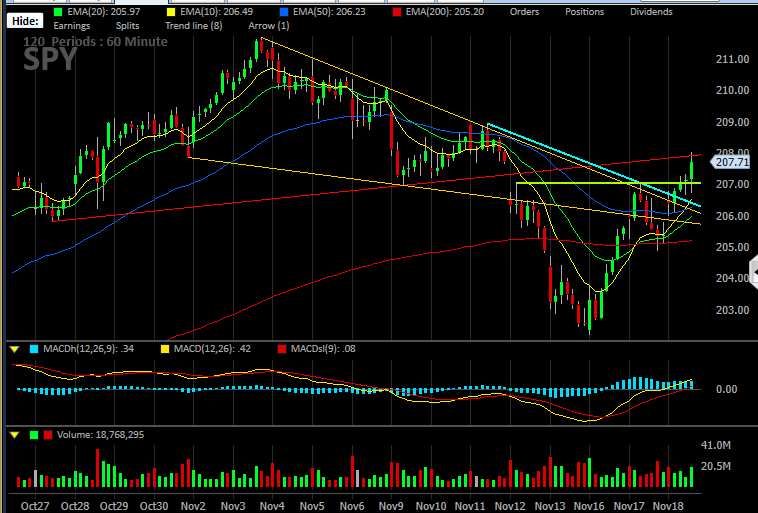Click the Hide: button
758x513 pixels.
click(x=25, y=21)
